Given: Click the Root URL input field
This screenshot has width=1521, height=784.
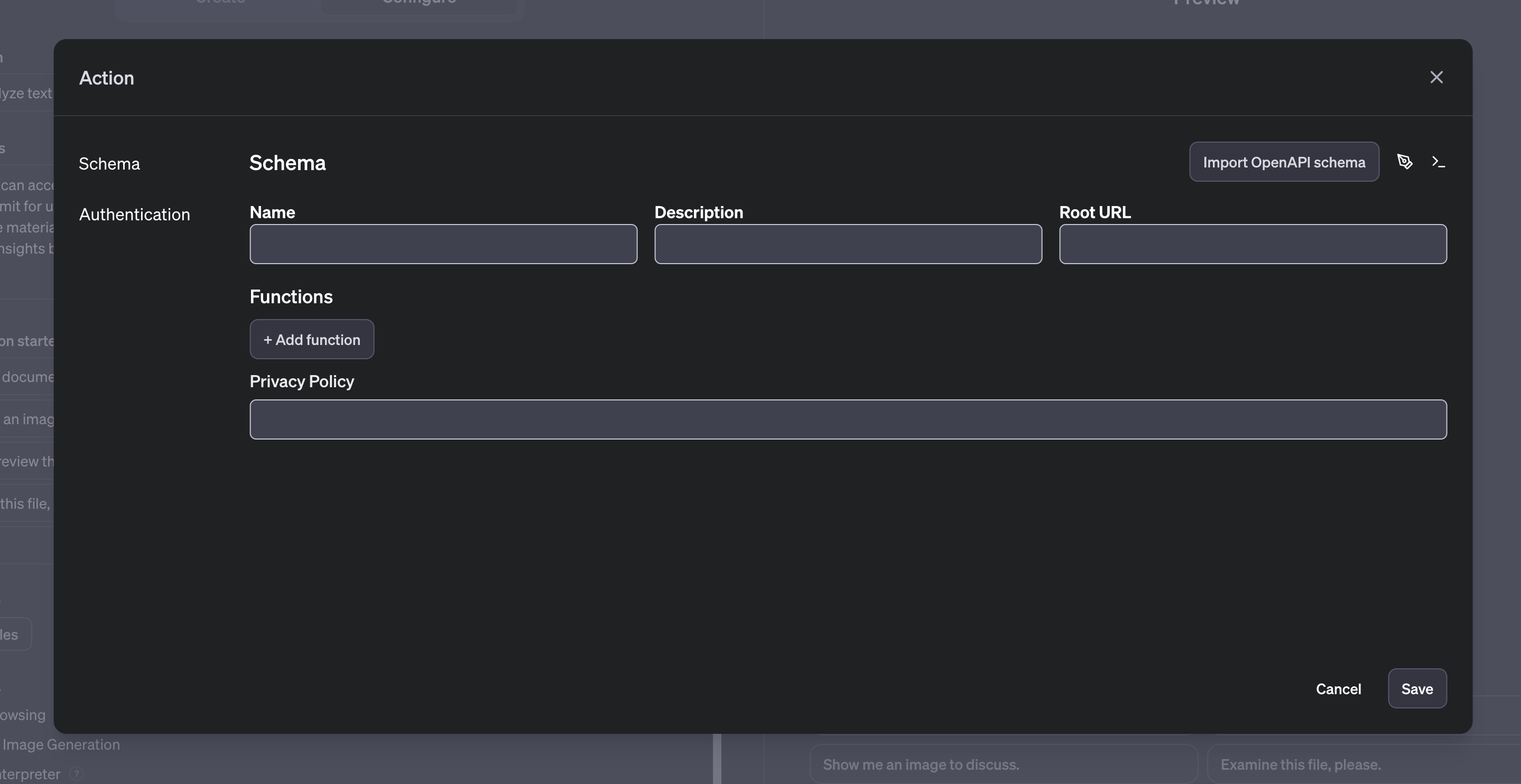Looking at the screenshot, I should click(x=1253, y=244).
